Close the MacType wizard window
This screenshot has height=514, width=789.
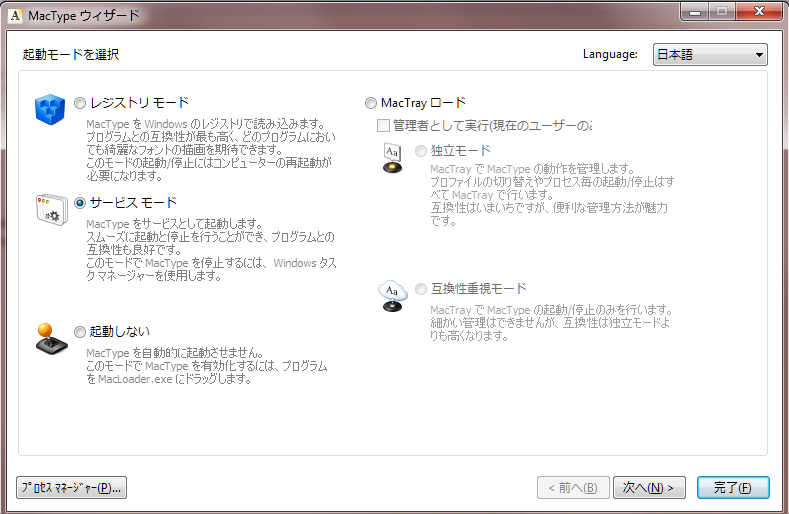pos(756,12)
